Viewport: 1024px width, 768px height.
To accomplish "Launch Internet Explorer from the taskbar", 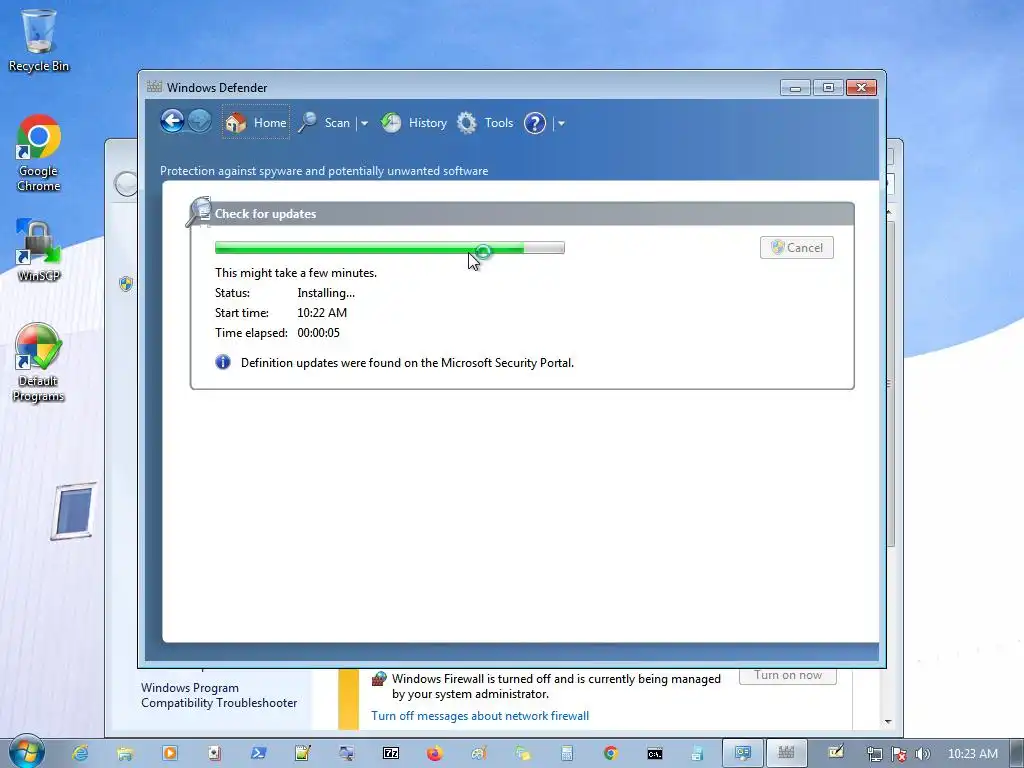I will [80, 753].
